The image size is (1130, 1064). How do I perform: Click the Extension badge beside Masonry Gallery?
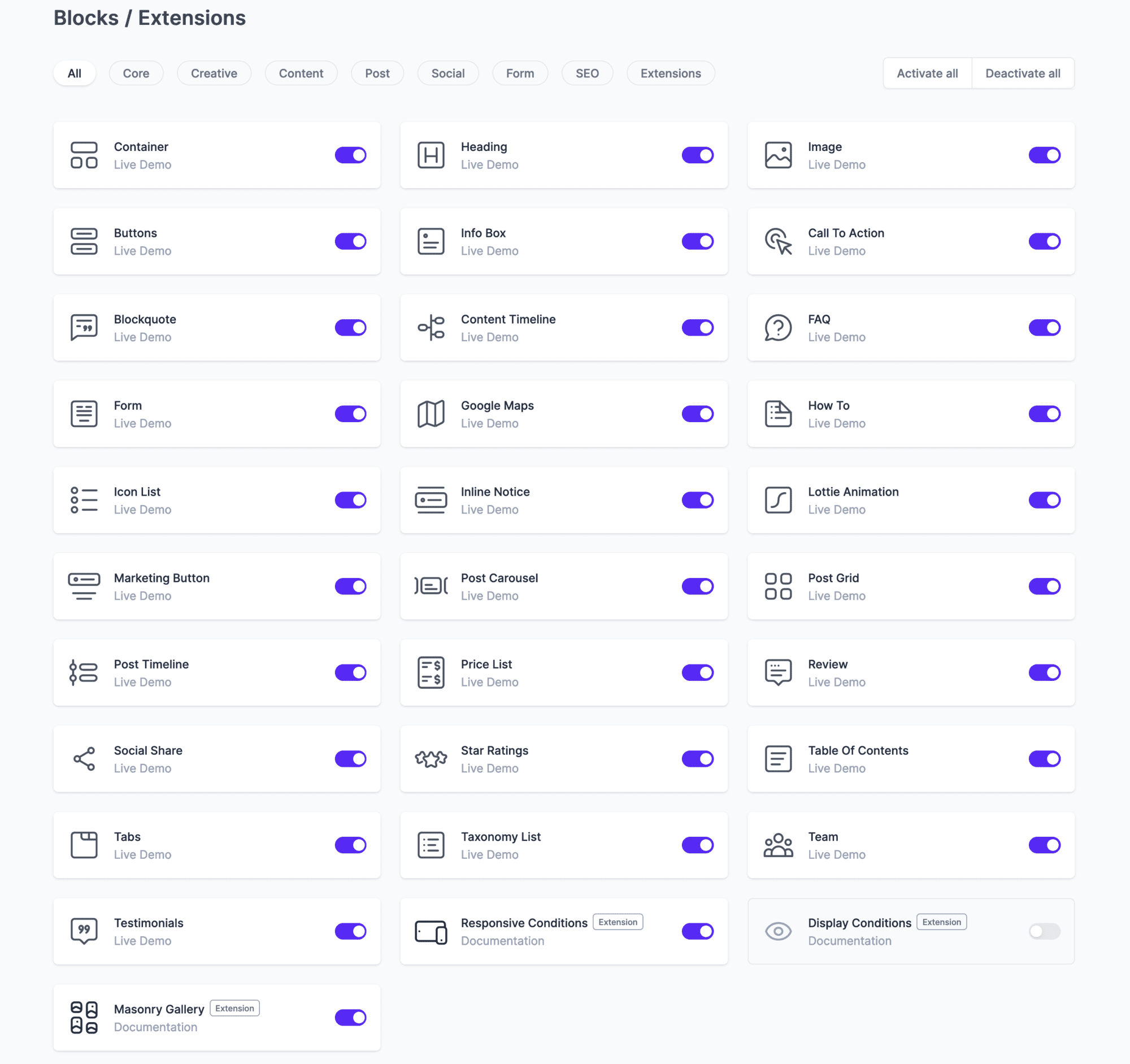point(234,1008)
